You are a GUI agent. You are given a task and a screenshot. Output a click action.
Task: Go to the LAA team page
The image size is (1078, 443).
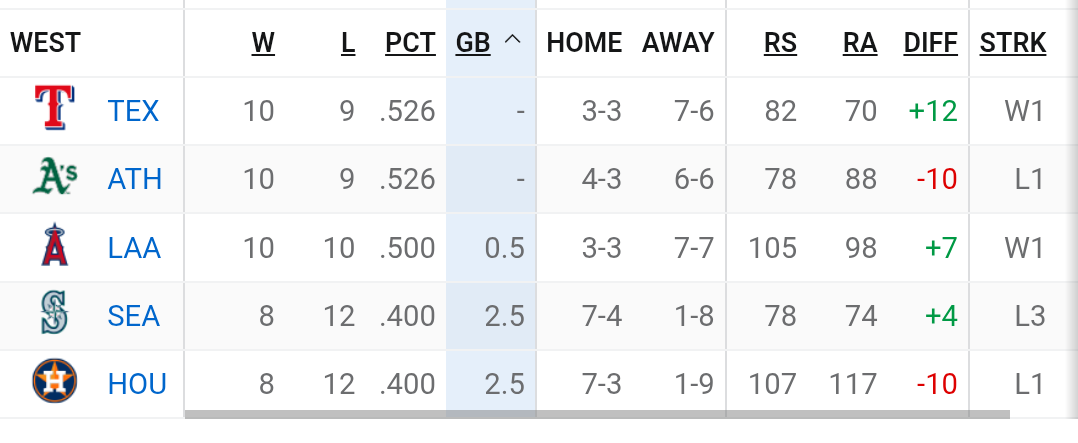pos(134,247)
